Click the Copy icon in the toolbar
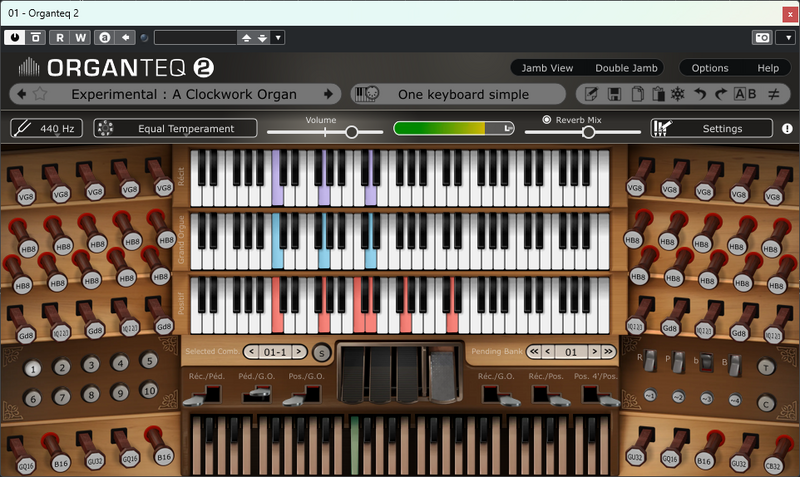800x477 pixels. point(637,94)
